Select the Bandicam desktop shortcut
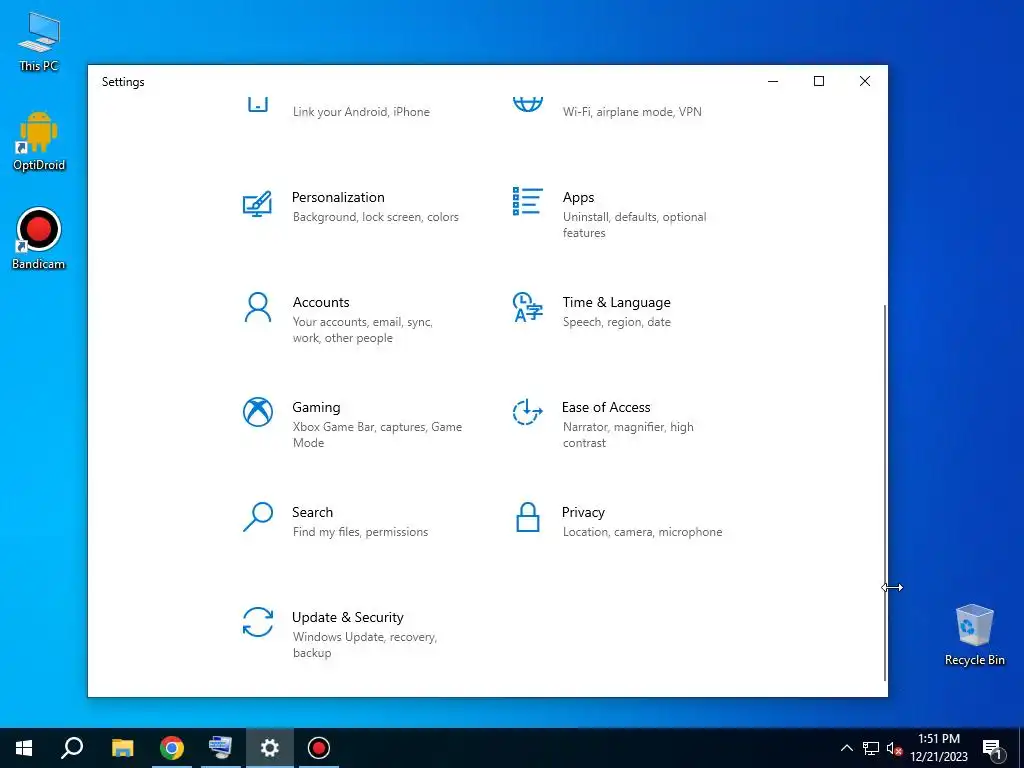The height and width of the screenshot is (768, 1024). (39, 239)
